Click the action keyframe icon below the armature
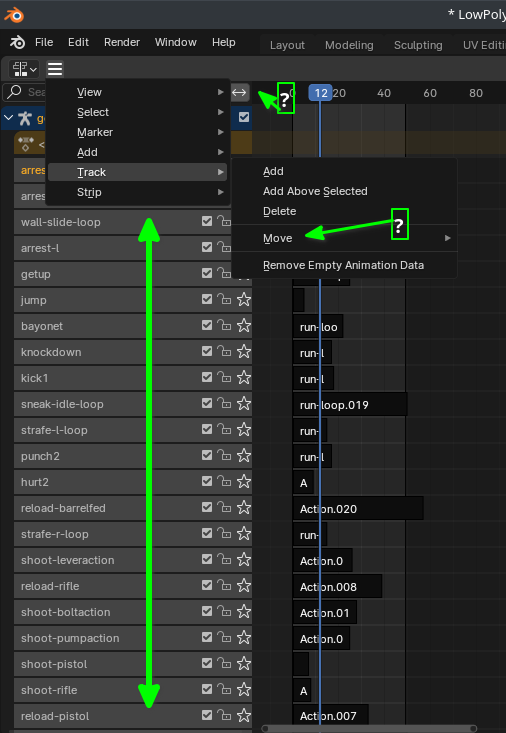 26,144
